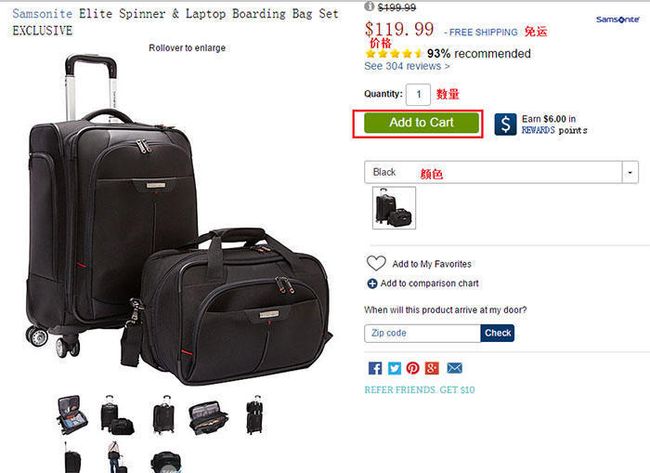Focus the Zip code input field
Viewport: 650px width, 473px height.
click(422, 333)
